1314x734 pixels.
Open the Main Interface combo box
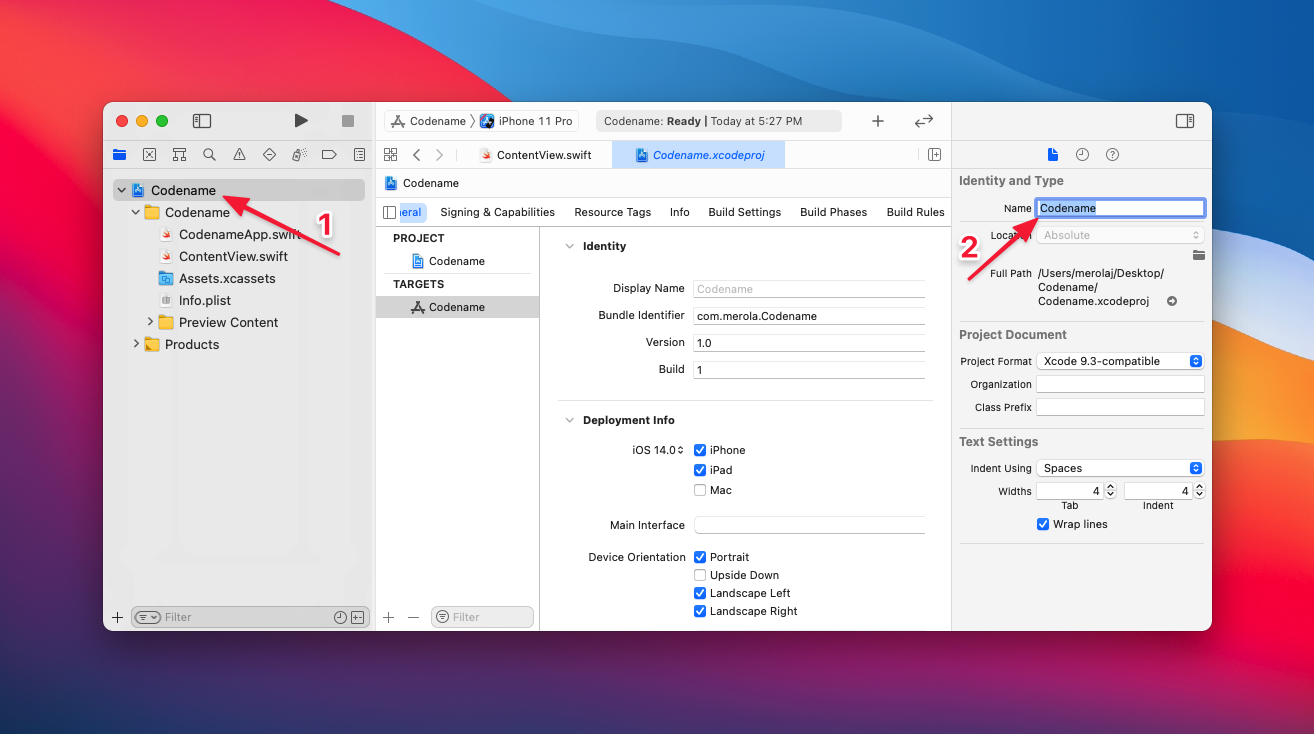(810, 525)
